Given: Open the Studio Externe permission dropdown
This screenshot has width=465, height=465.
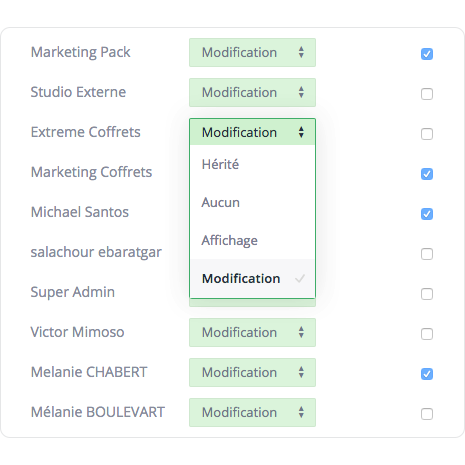Looking at the screenshot, I should click(252, 92).
